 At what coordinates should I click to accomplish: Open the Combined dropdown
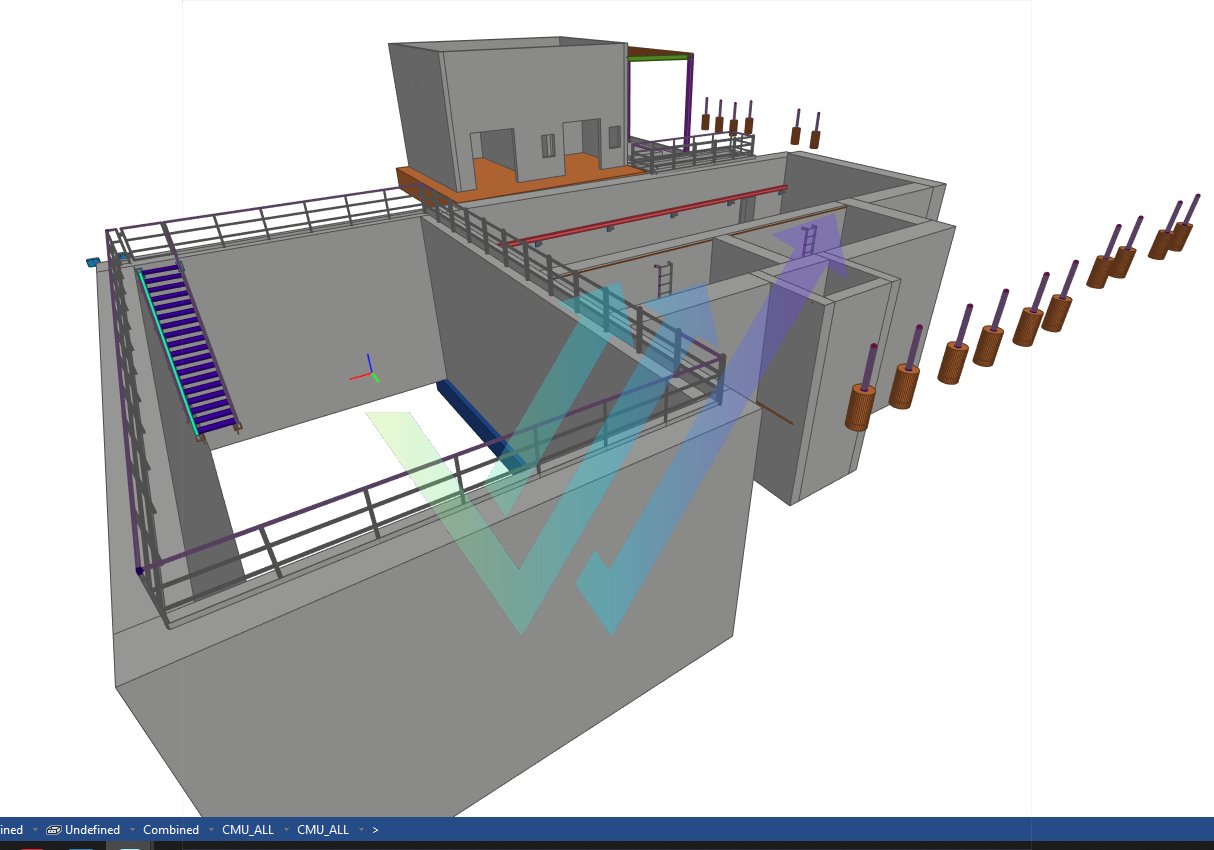tap(211, 830)
